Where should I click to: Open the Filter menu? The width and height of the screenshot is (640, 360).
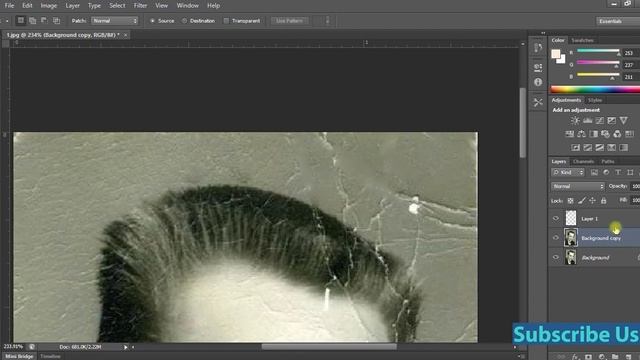[x=140, y=6]
